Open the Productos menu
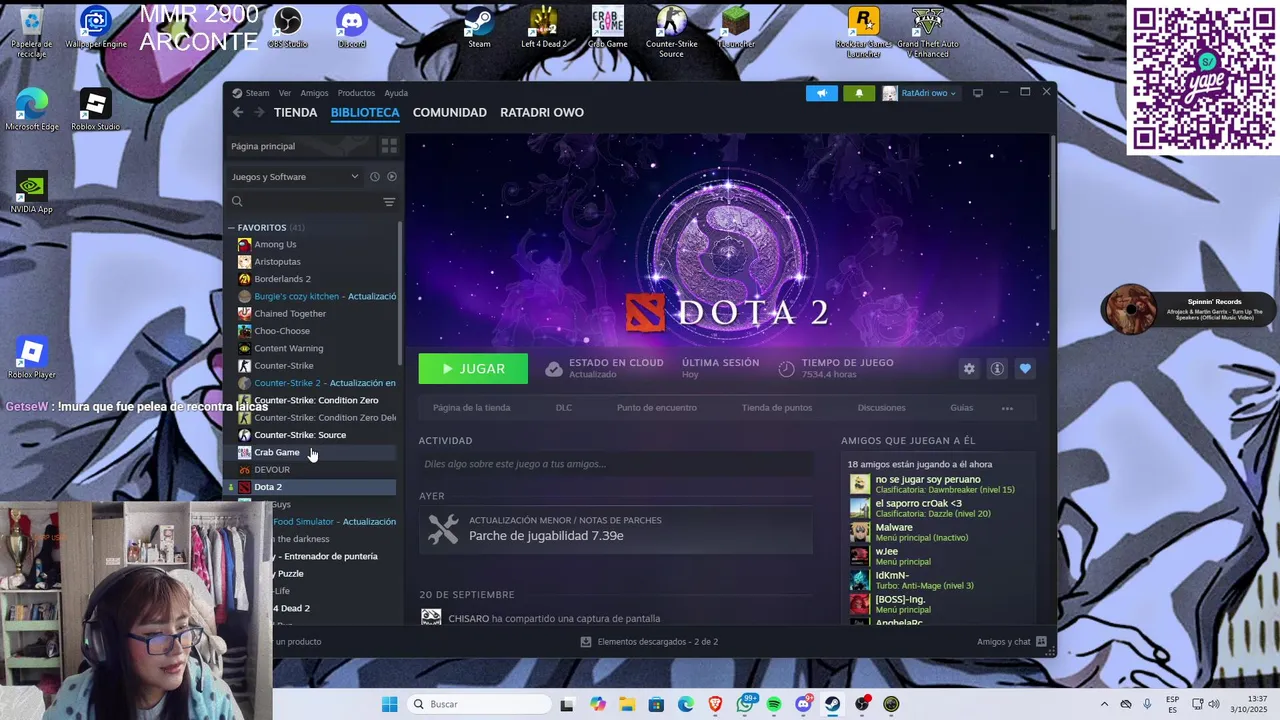The width and height of the screenshot is (1280, 720). [x=356, y=93]
